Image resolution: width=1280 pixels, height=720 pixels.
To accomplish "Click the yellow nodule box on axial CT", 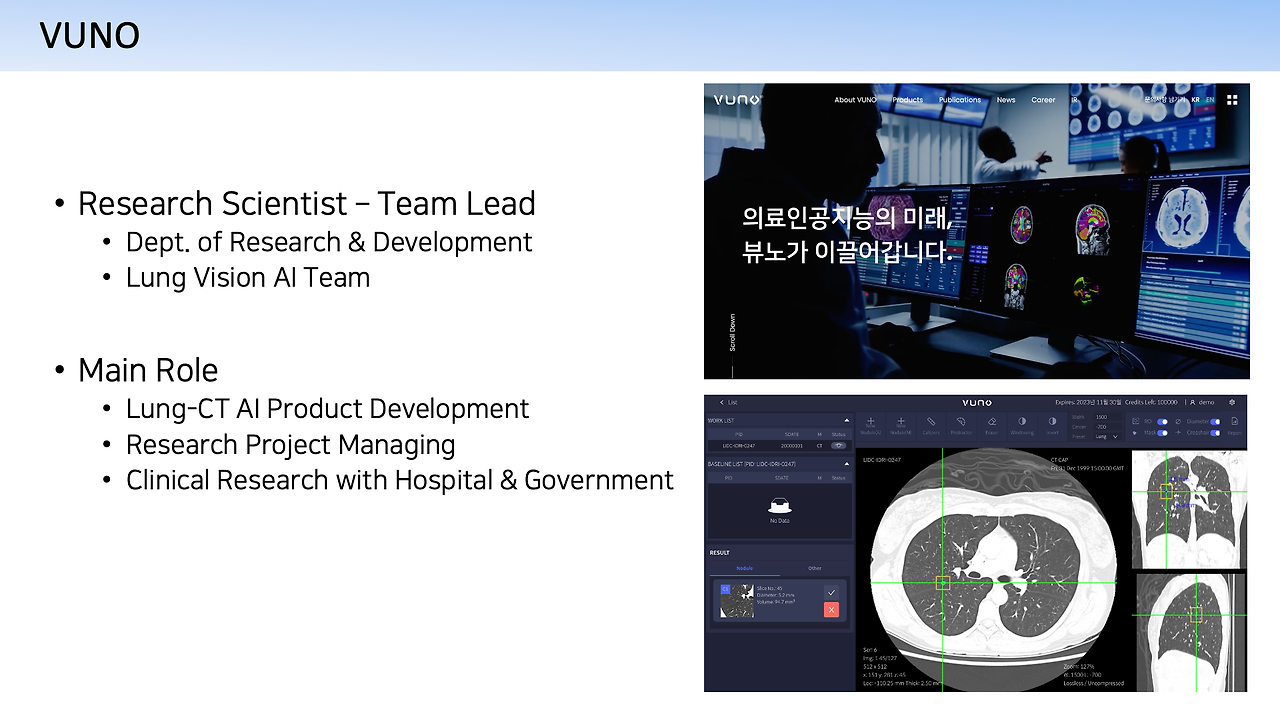I will [942, 582].
